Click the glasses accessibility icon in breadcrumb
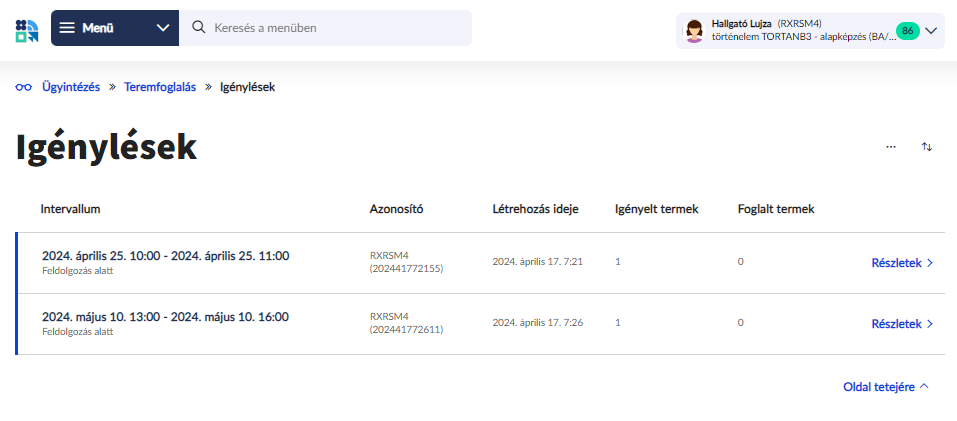The image size is (957, 421). pyautogui.click(x=24, y=87)
